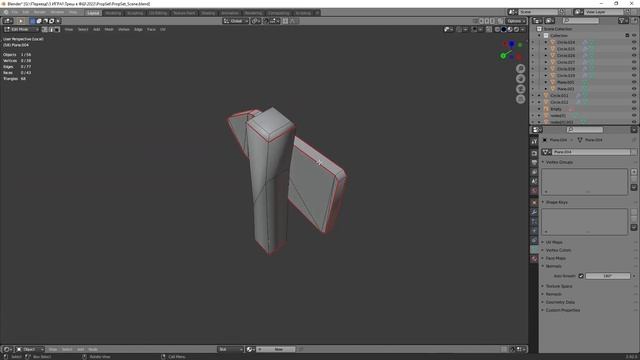The height and width of the screenshot is (360, 640).
Task: Toggle camera view gizmo button
Action: point(520,89)
